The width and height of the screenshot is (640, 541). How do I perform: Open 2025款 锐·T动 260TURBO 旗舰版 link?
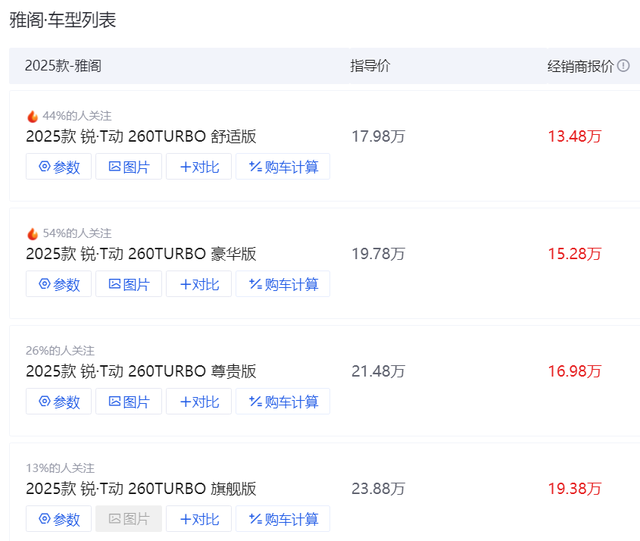click(x=141, y=489)
